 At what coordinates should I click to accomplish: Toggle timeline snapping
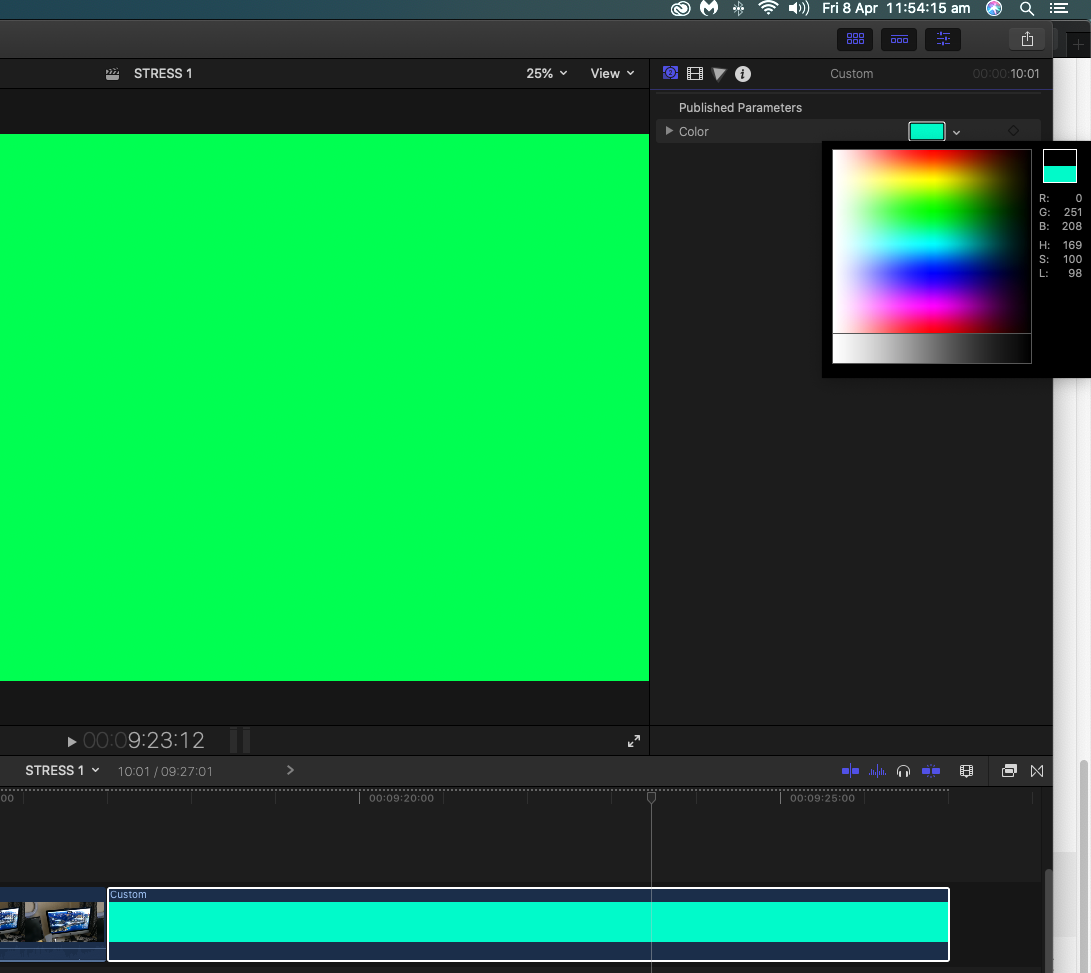coord(931,771)
